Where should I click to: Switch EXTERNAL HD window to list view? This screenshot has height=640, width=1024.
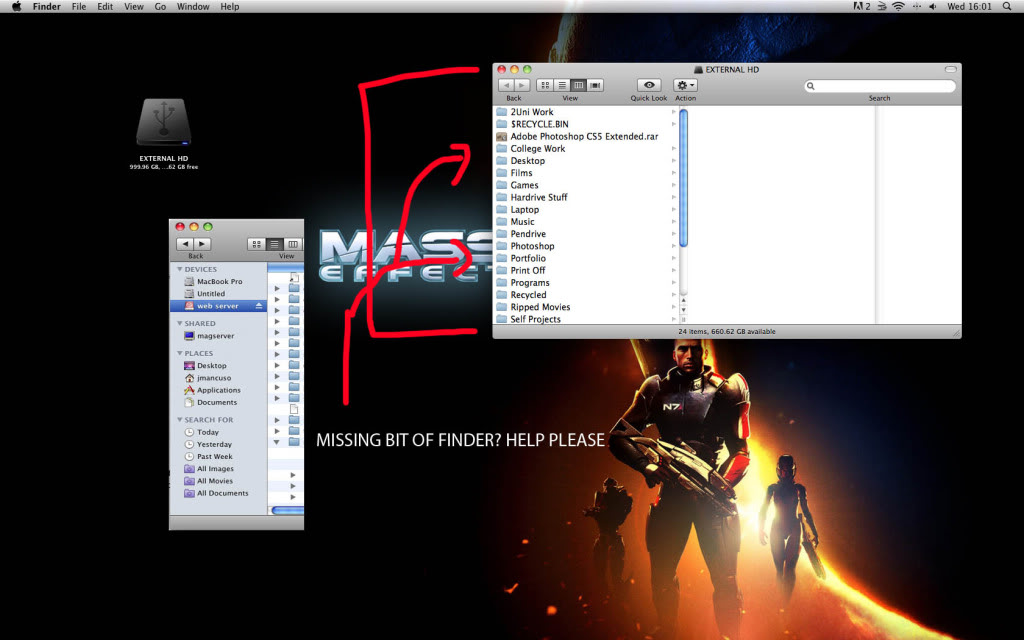(562, 86)
